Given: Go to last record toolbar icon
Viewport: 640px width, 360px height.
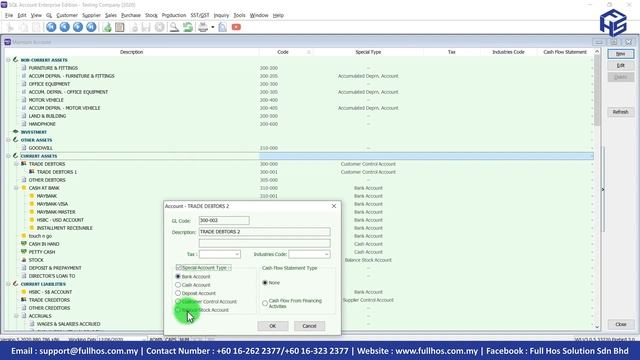Looking at the screenshot, I should pyautogui.click(x=91, y=27).
